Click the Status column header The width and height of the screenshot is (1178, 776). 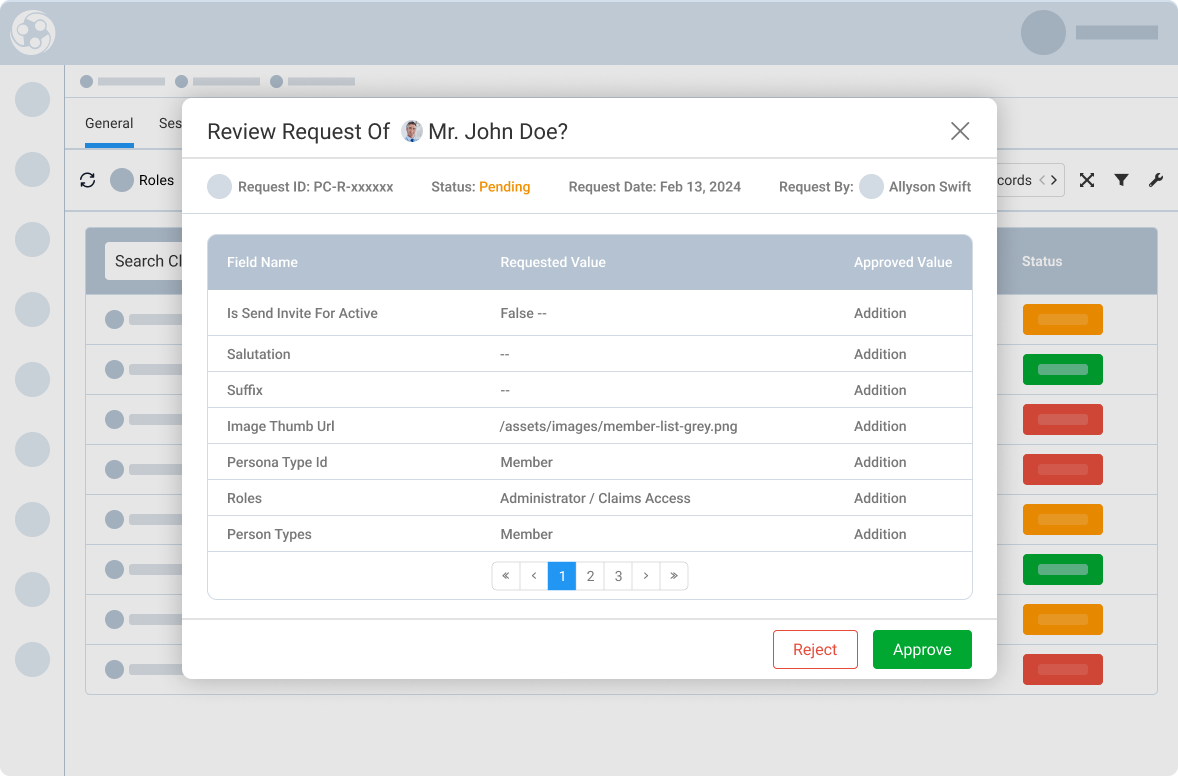coord(1041,261)
